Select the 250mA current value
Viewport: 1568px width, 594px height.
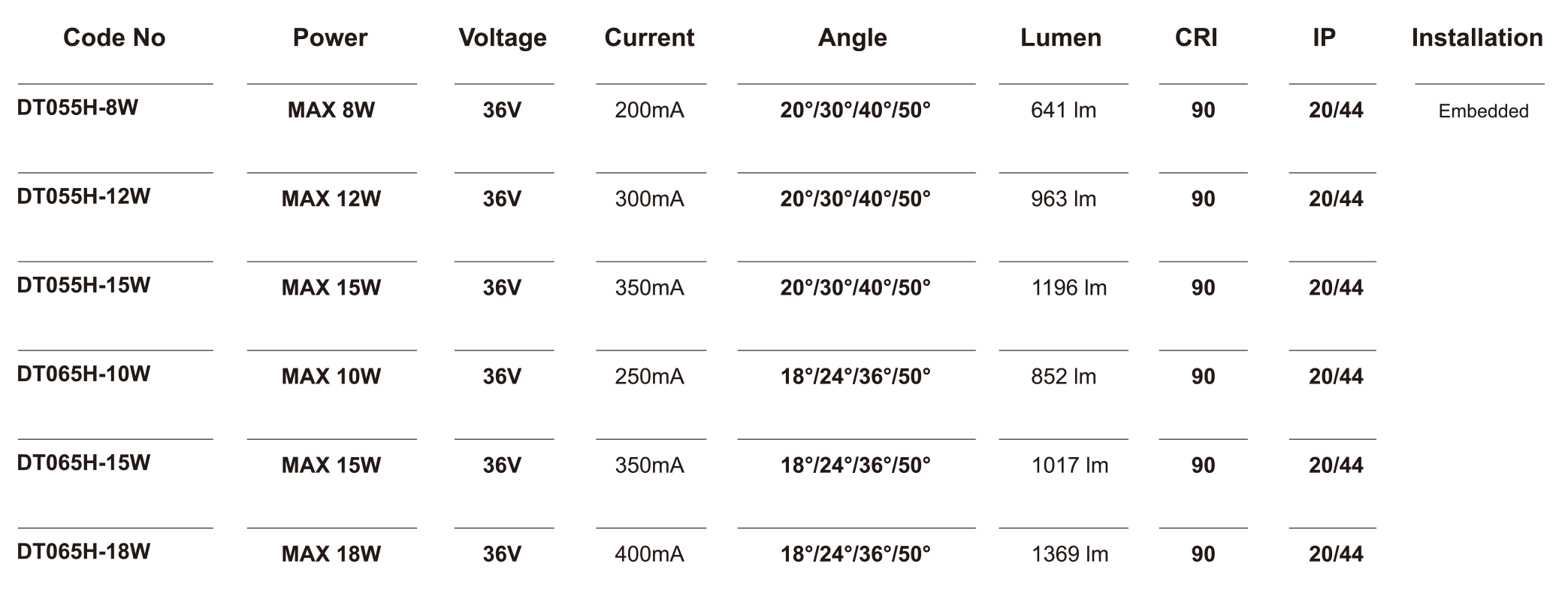649,377
